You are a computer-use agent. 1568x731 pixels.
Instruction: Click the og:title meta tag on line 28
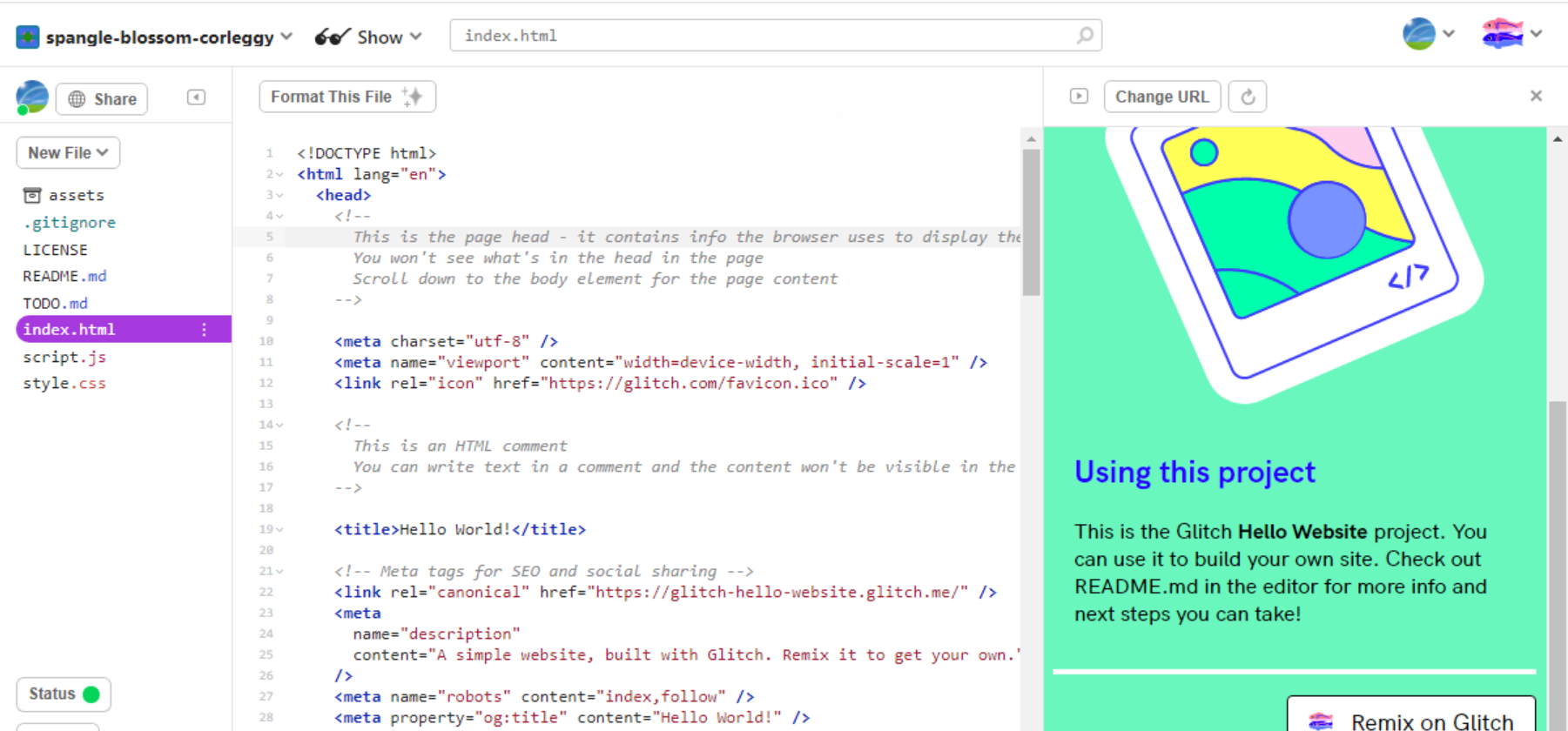[x=572, y=717]
